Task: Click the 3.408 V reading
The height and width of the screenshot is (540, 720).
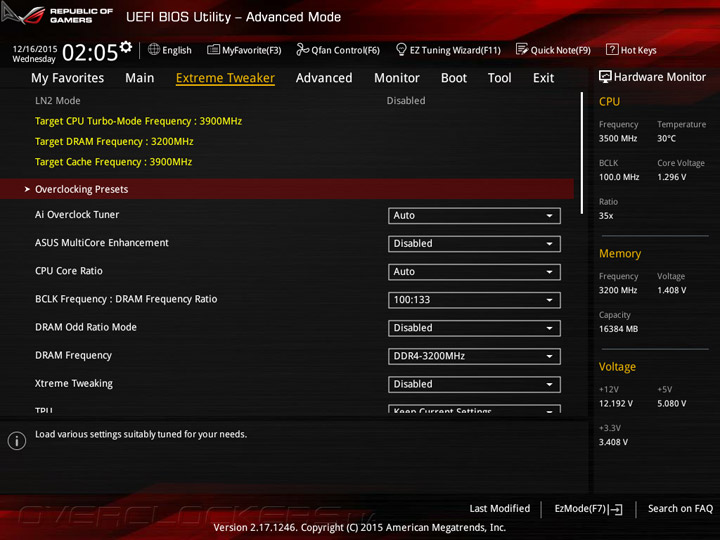Action: [x=613, y=442]
